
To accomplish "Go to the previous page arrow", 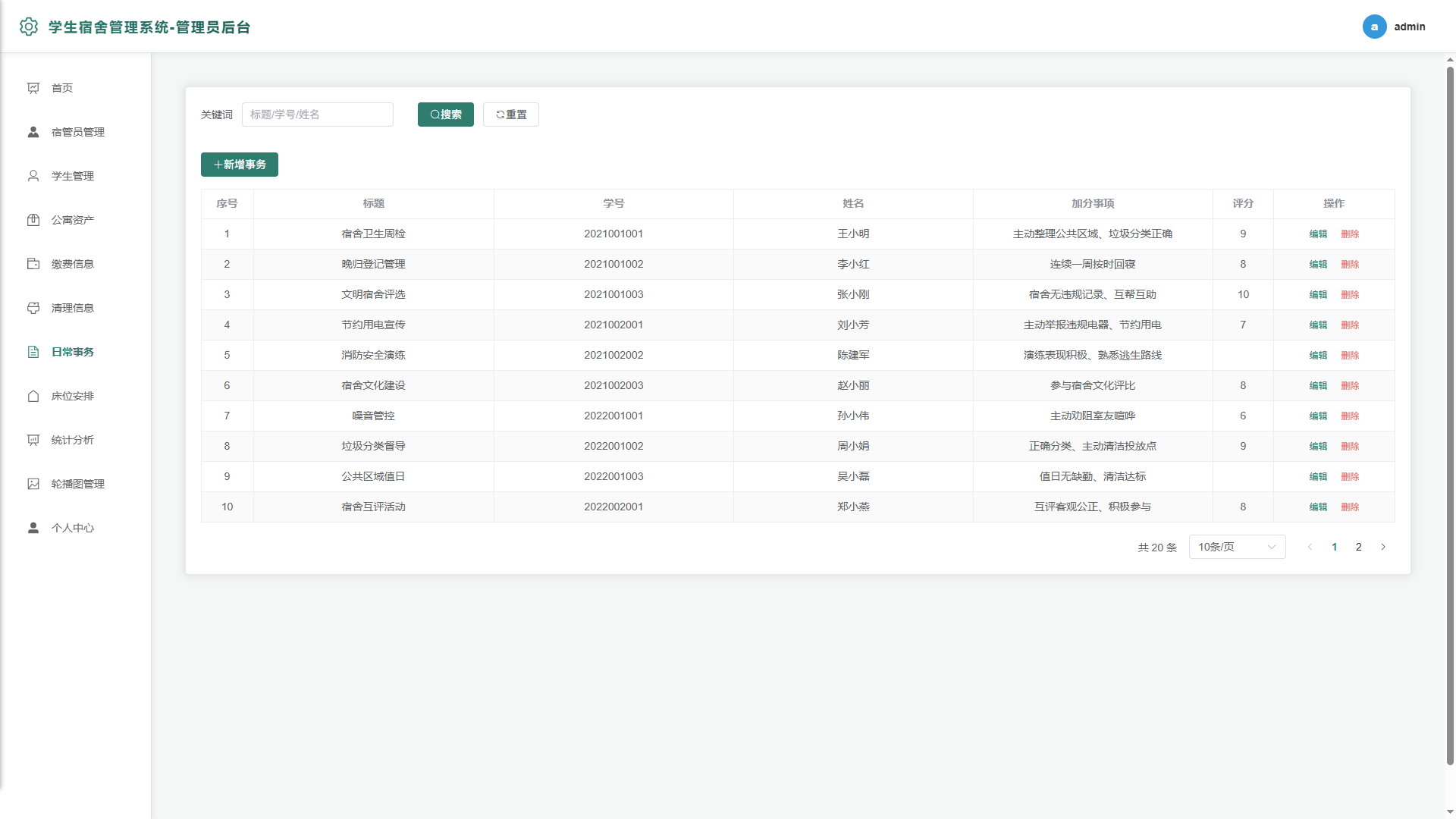I will point(1310,547).
